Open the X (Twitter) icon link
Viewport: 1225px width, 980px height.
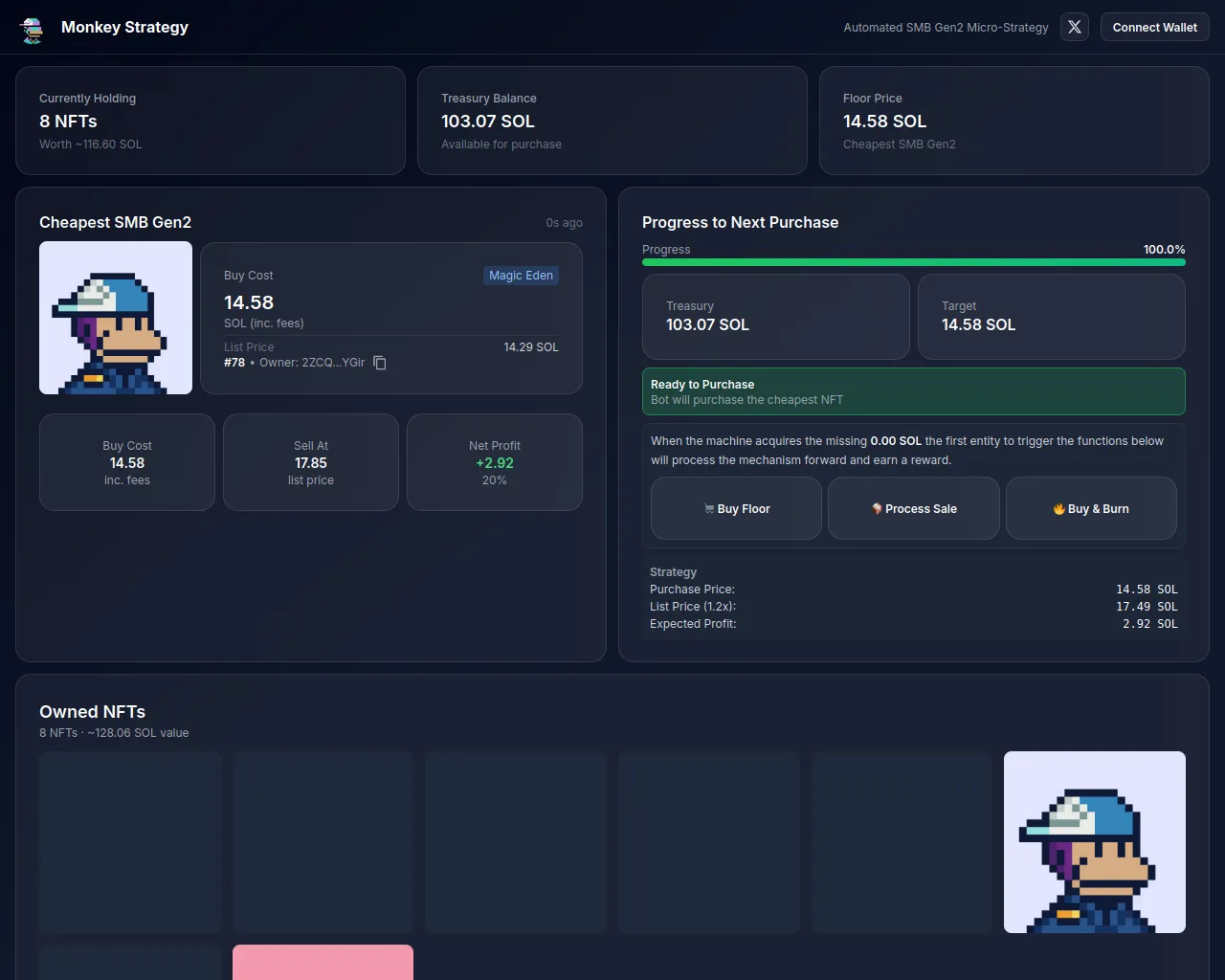(x=1075, y=27)
